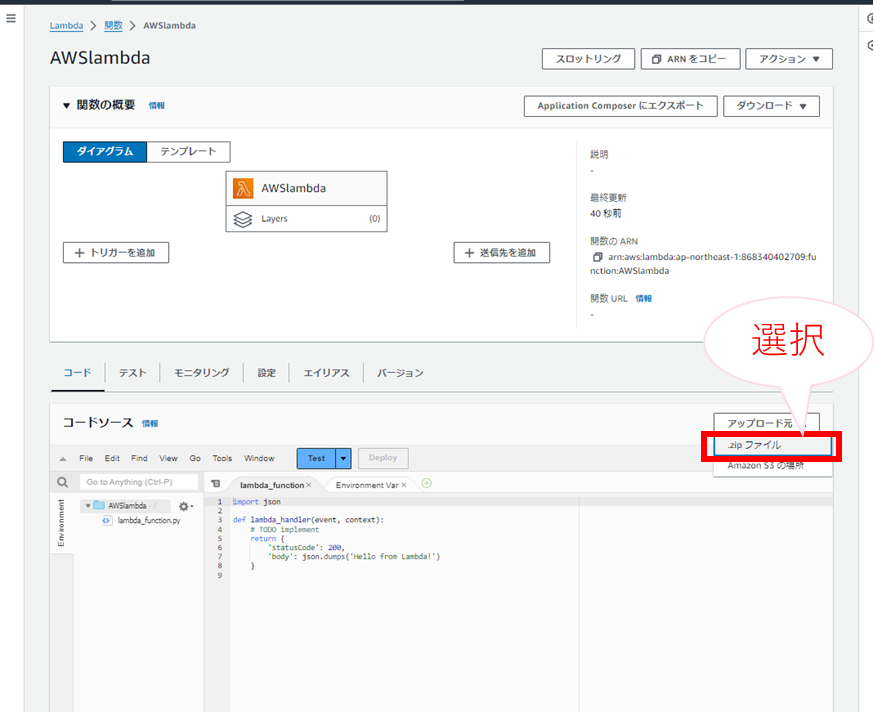This screenshot has height=712, width=875.
Task: Open the Edit menu in editor
Action: click(112, 458)
